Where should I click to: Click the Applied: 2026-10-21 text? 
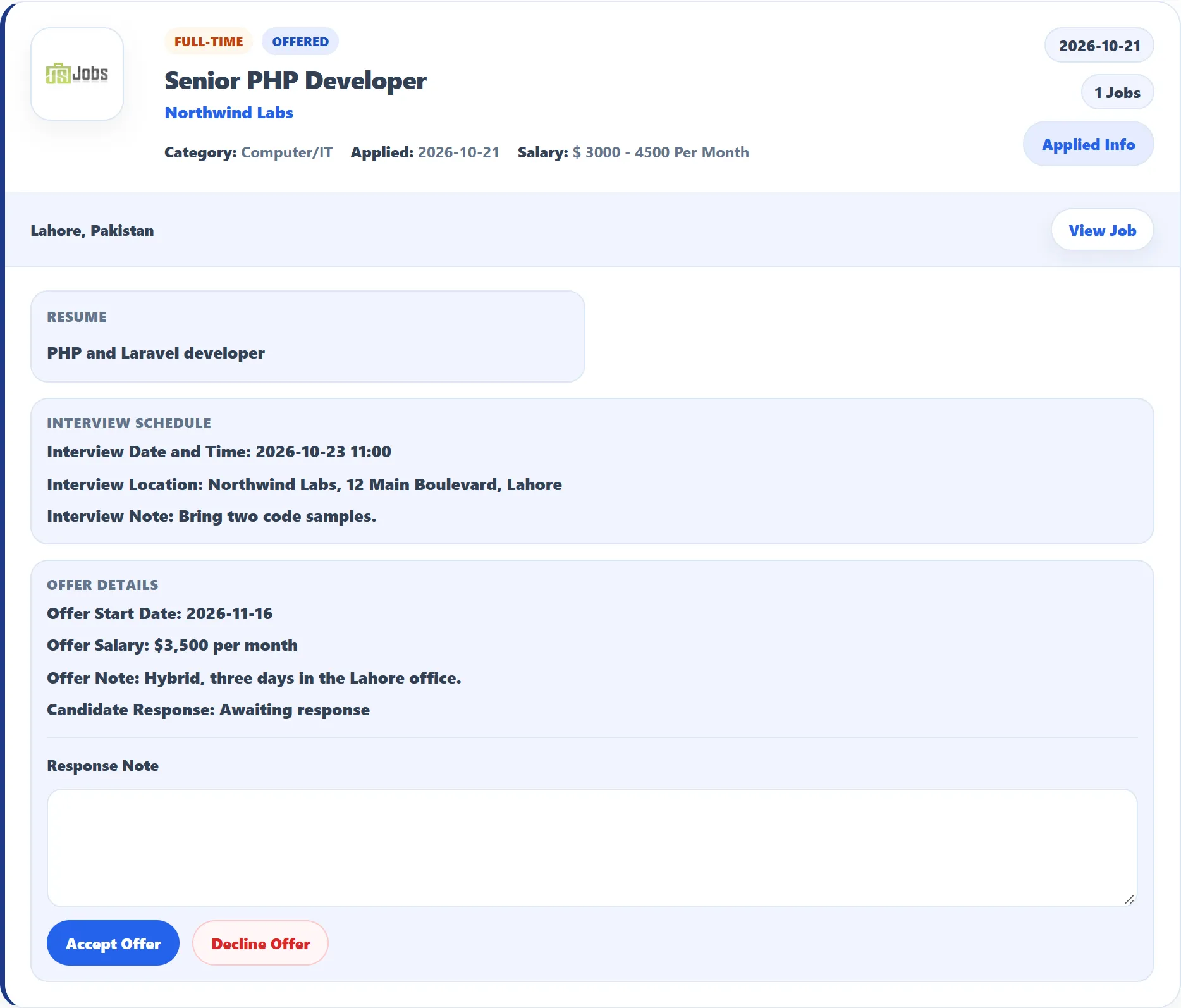[x=425, y=152]
